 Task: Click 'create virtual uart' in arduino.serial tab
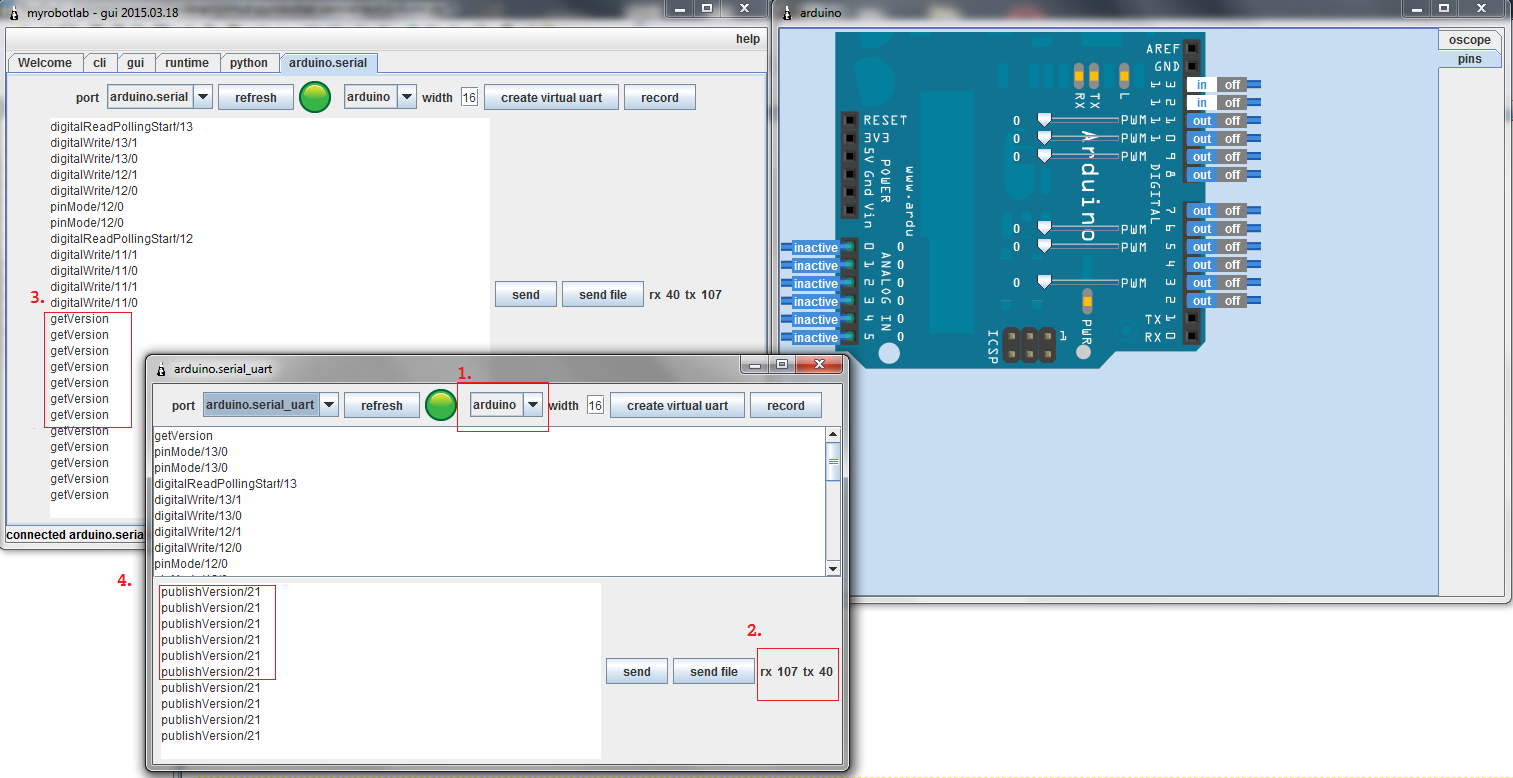click(552, 98)
